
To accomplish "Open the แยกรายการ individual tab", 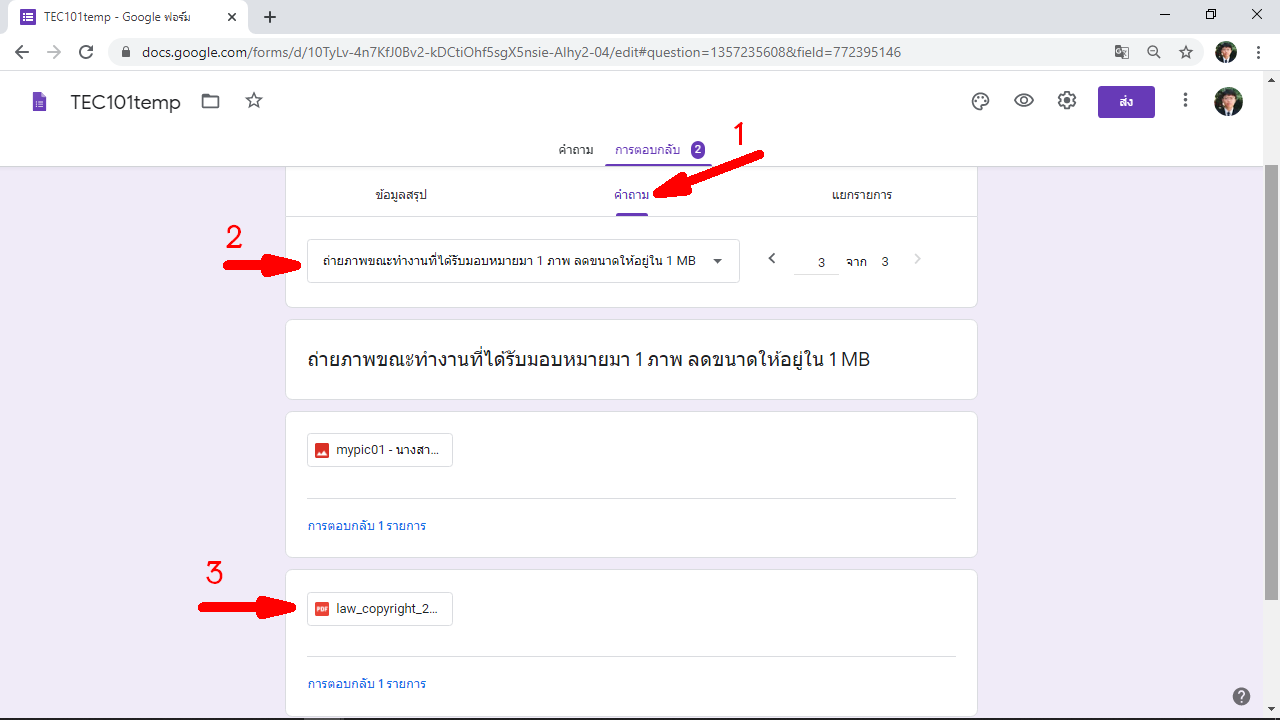I will click(x=861, y=195).
